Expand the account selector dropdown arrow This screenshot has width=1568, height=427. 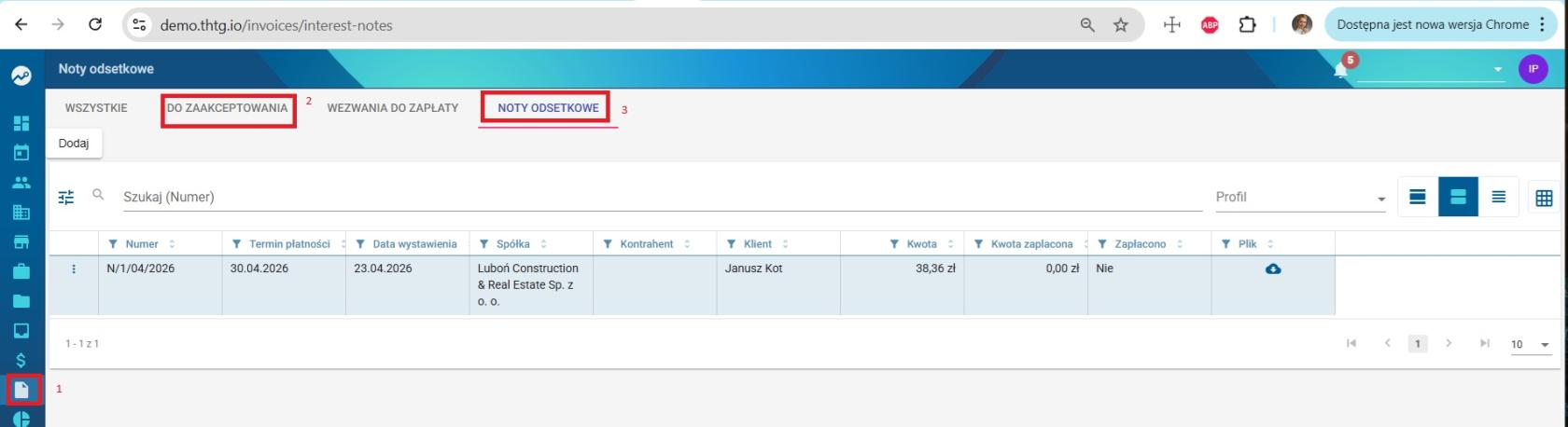1498,70
